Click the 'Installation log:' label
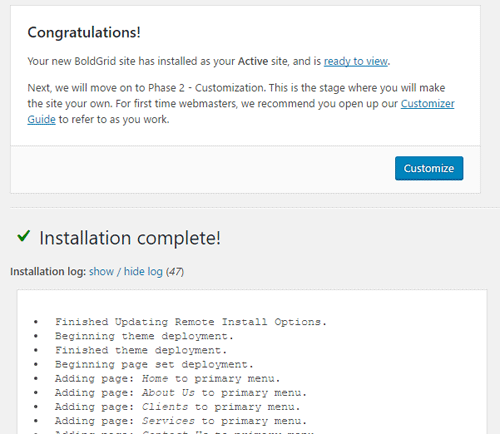This screenshot has width=500, height=434. [48, 272]
